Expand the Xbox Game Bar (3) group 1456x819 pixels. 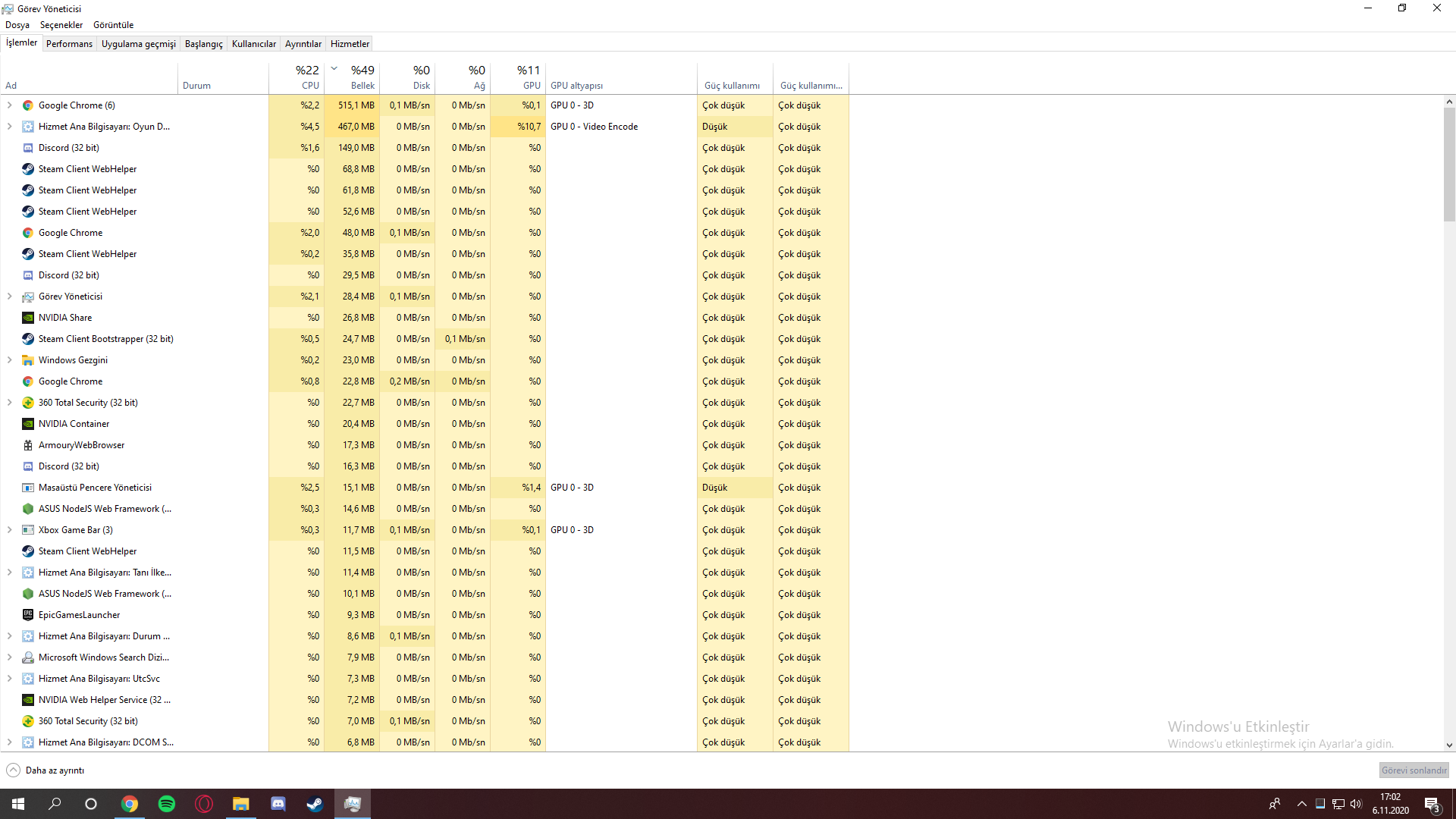[9, 530]
